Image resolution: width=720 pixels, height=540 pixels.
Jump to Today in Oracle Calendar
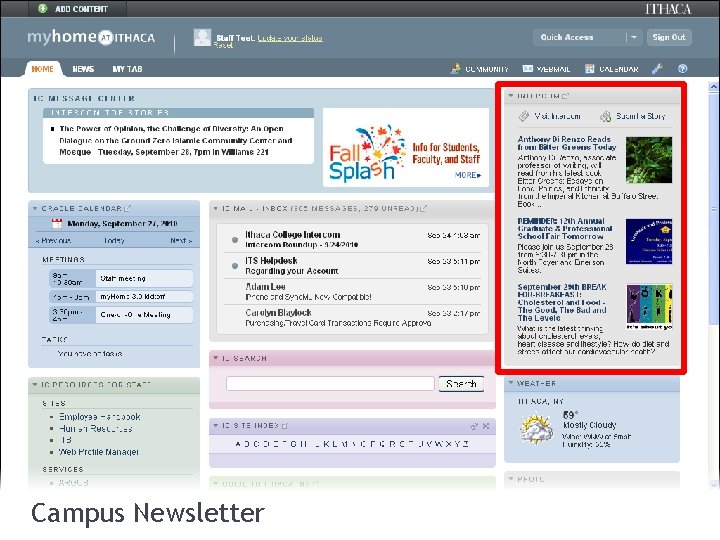[114, 241]
